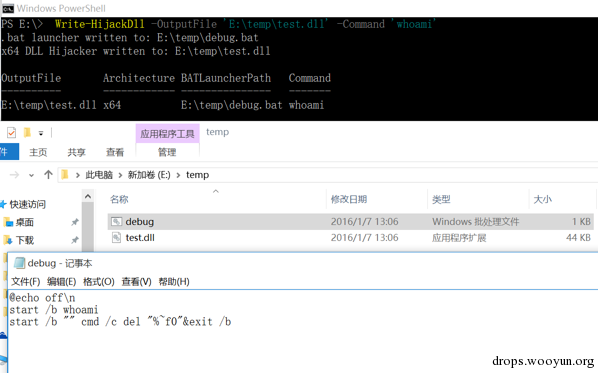The image size is (598, 373).
Task: Click the properties checkmark icon in Explorer quick access toolbar
Action: [11, 132]
